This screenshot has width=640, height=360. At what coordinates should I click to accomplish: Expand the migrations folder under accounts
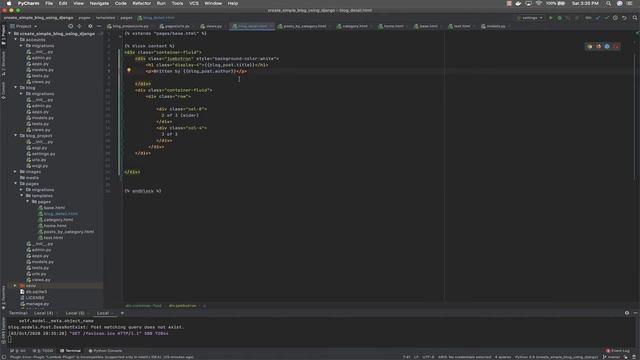pos(22,46)
